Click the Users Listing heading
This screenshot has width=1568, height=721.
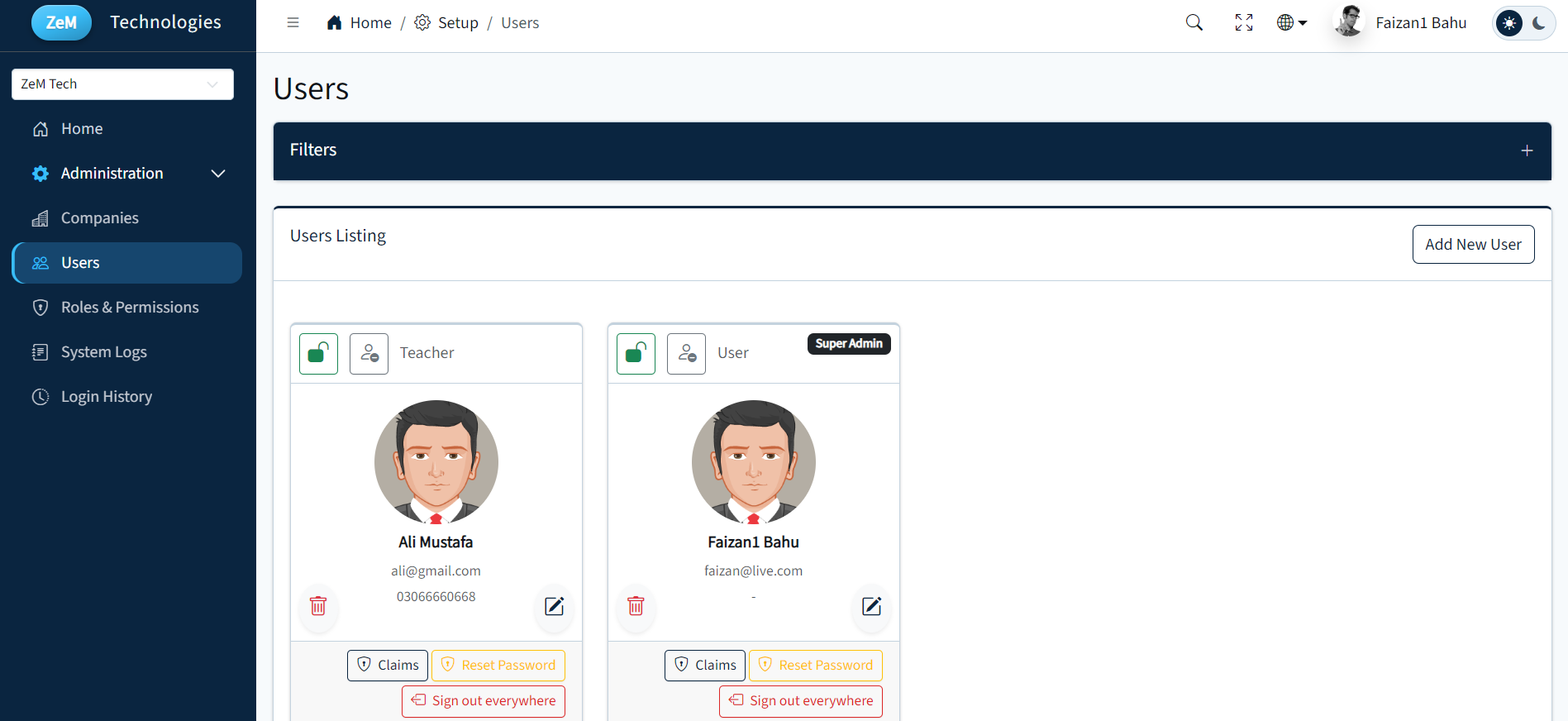pos(338,236)
